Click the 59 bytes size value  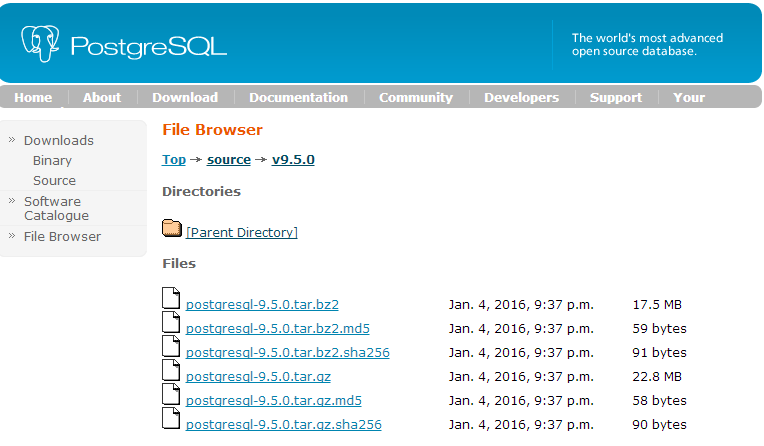pyautogui.click(x=659, y=329)
